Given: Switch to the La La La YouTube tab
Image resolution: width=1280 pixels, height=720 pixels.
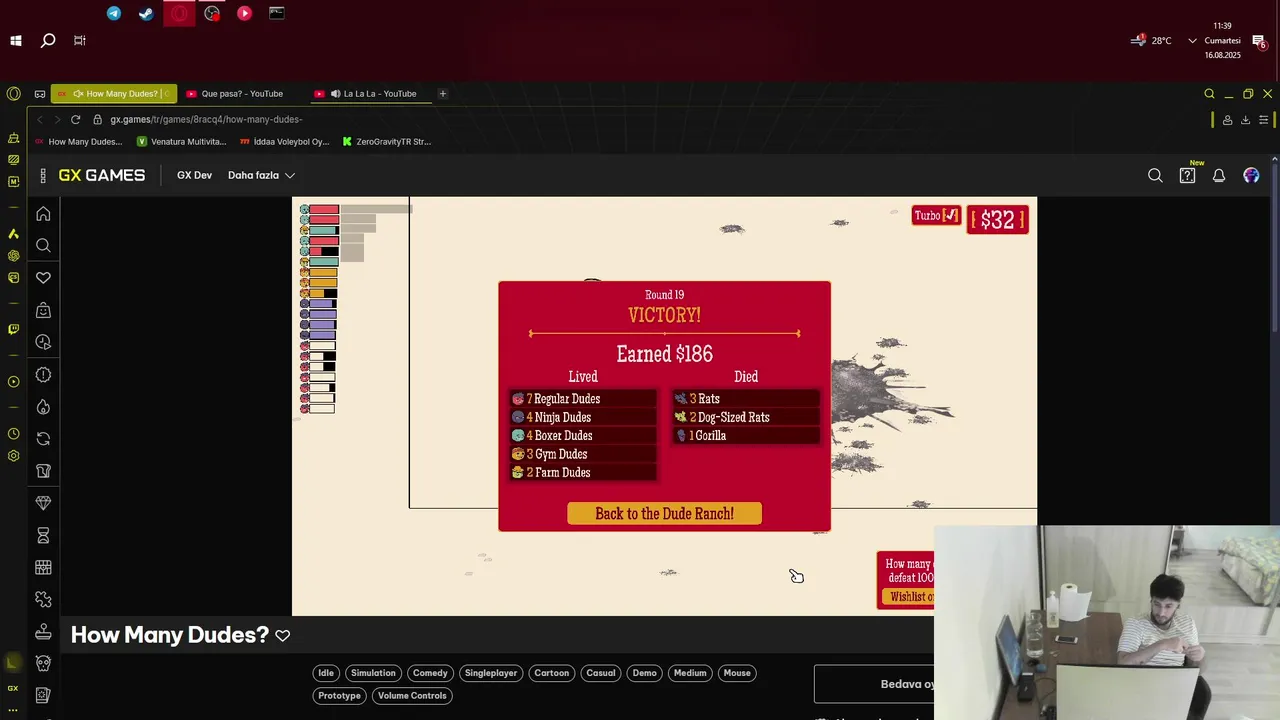Looking at the screenshot, I should point(370,94).
